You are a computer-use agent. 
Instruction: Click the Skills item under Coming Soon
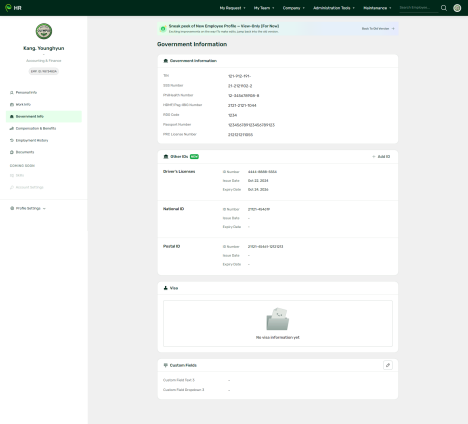pos(44,176)
